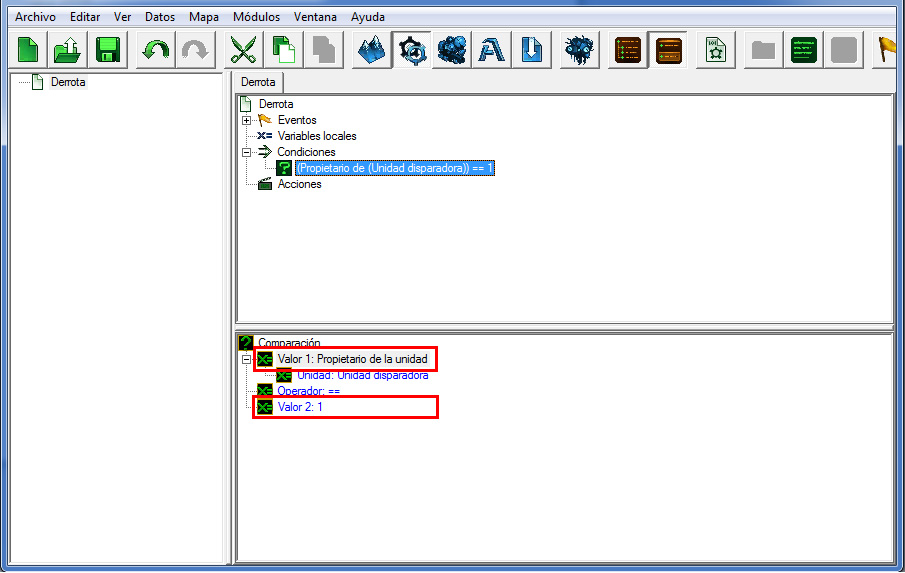Click the brown stacked-rows view icon
The width and height of the screenshot is (905, 573).
pos(668,50)
